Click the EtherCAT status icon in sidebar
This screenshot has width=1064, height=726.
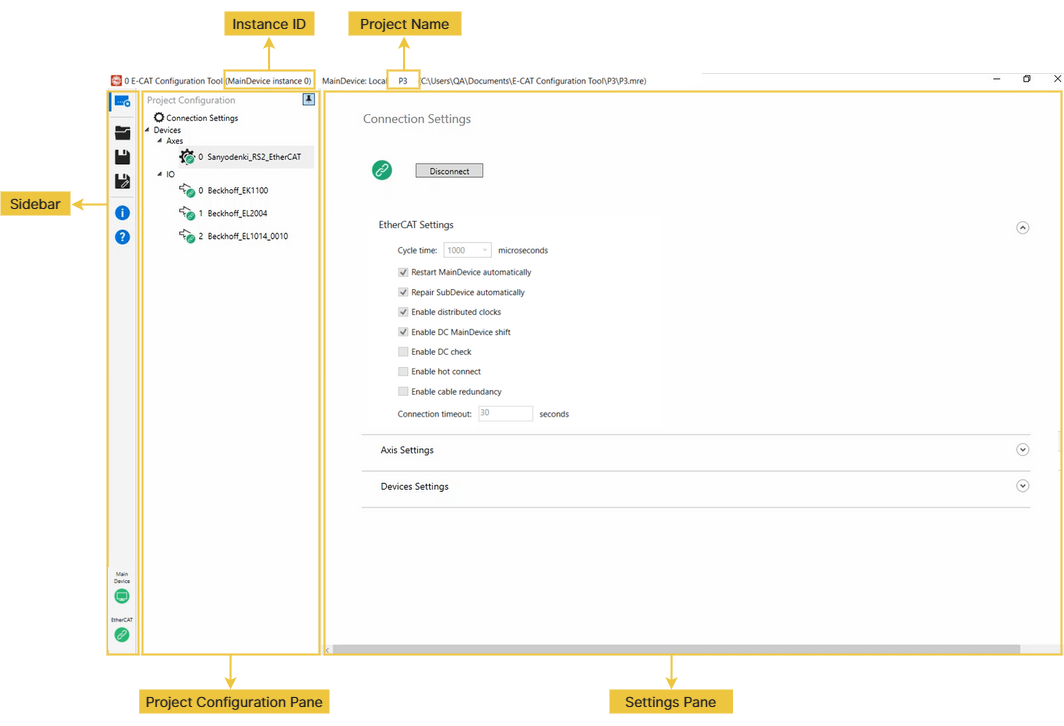(x=122, y=634)
